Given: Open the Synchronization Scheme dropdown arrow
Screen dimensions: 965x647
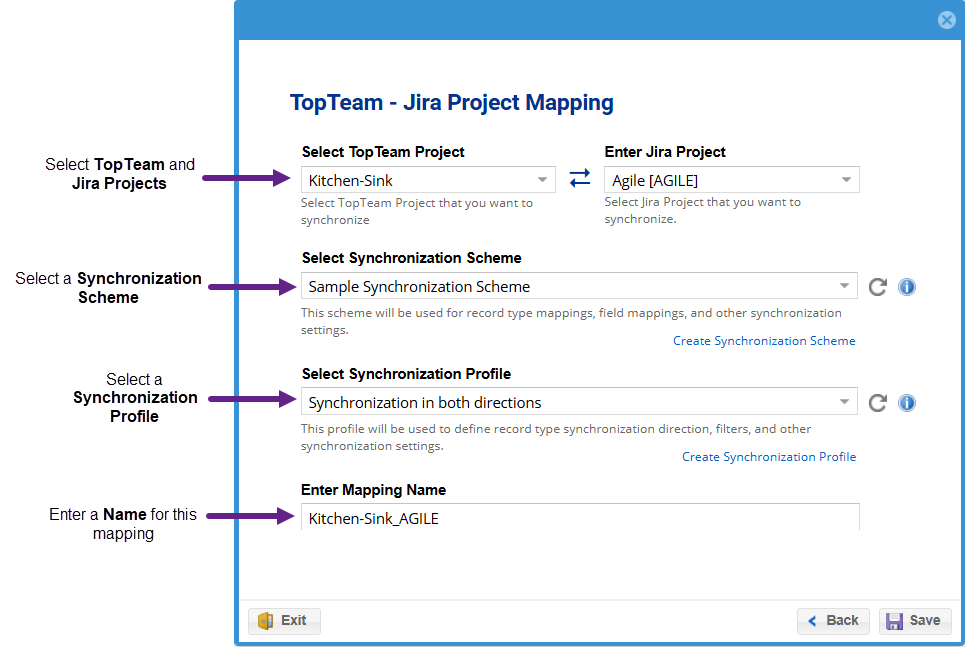Looking at the screenshot, I should (845, 286).
